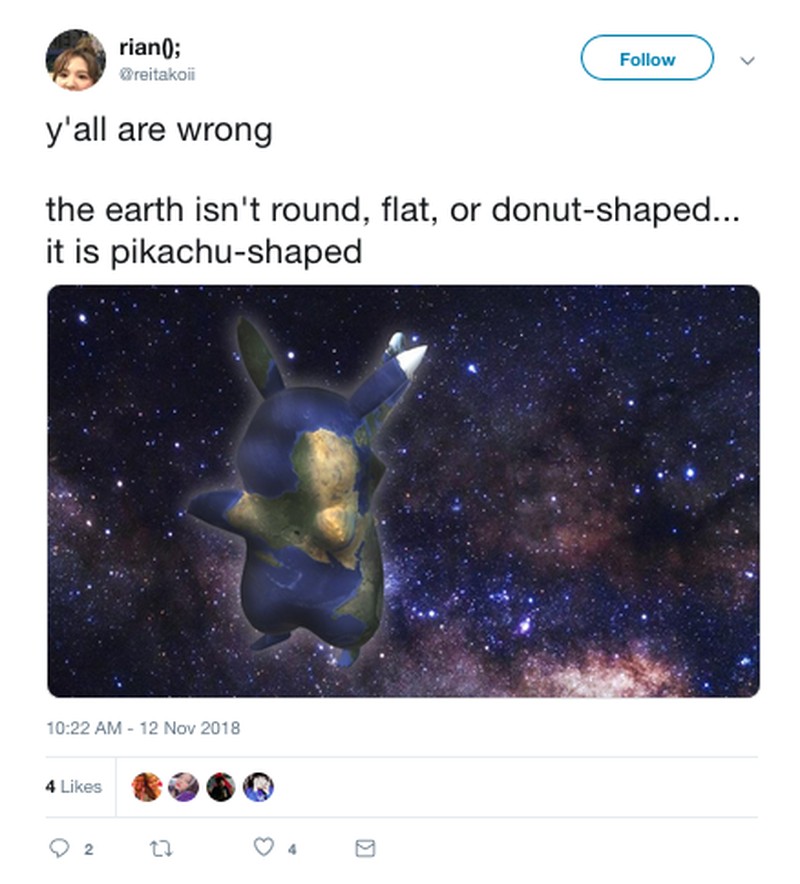The height and width of the screenshot is (884, 800).
Task: Click the "it is pikachu-shaped" text line
Action: click(x=204, y=251)
